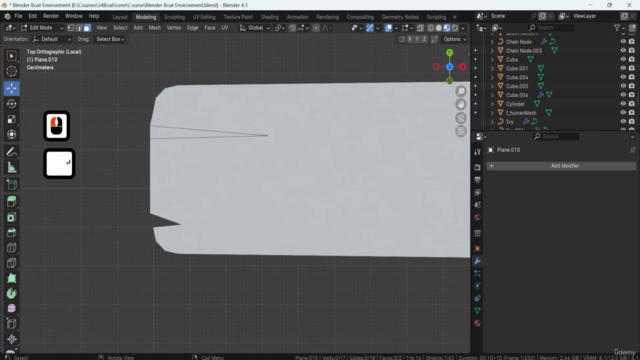
Task: Switch to the Sculpting workspace tab
Action: pyautogui.click(x=174, y=17)
